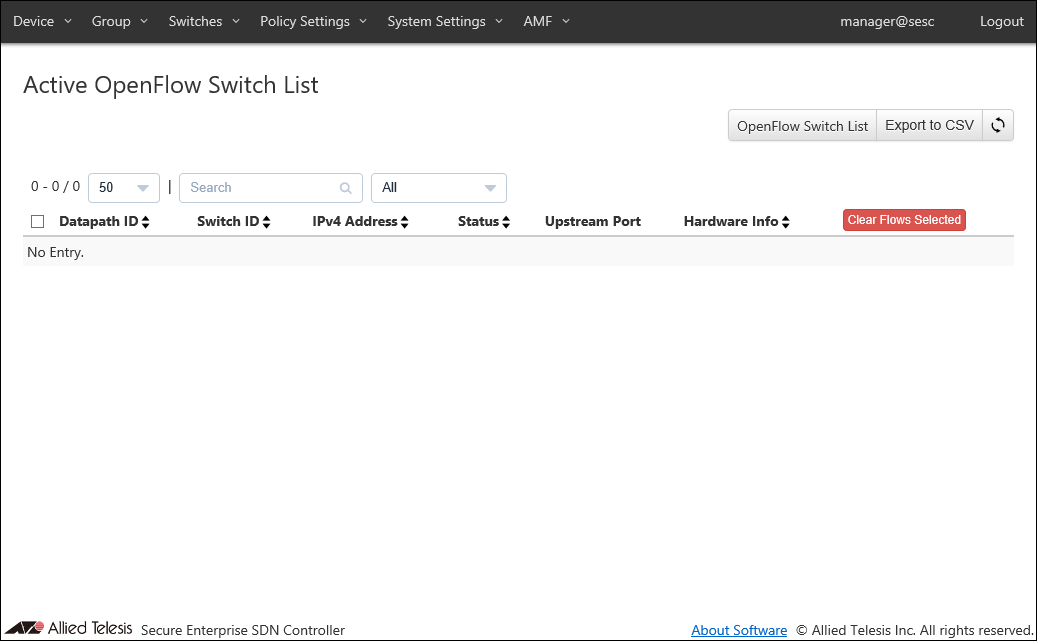
Task: Sort by Switch ID arrows
Action: tap(266, 222)
